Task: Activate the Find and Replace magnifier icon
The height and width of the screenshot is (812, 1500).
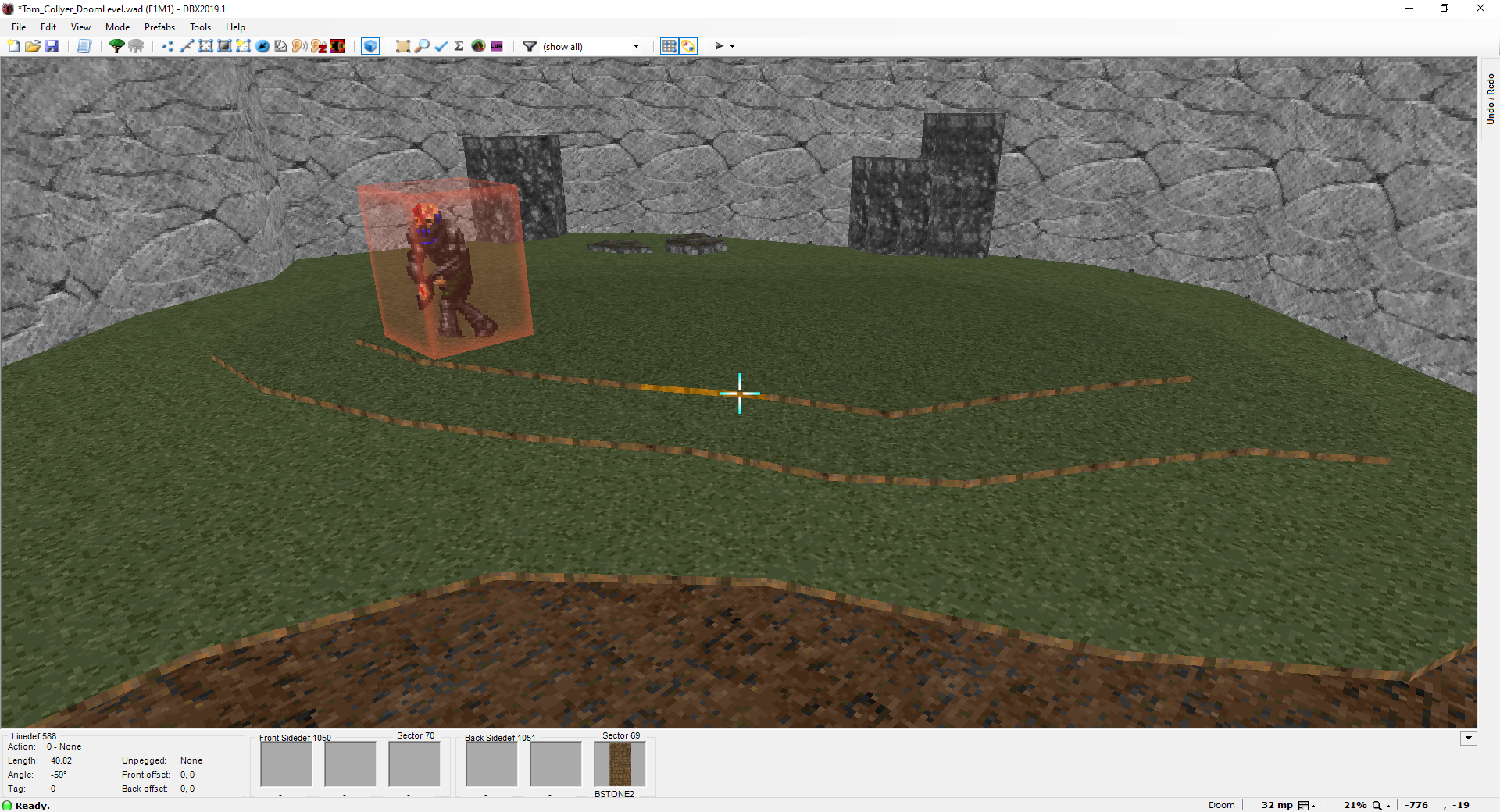Action: pyautogui.click(x=422, y=46)
